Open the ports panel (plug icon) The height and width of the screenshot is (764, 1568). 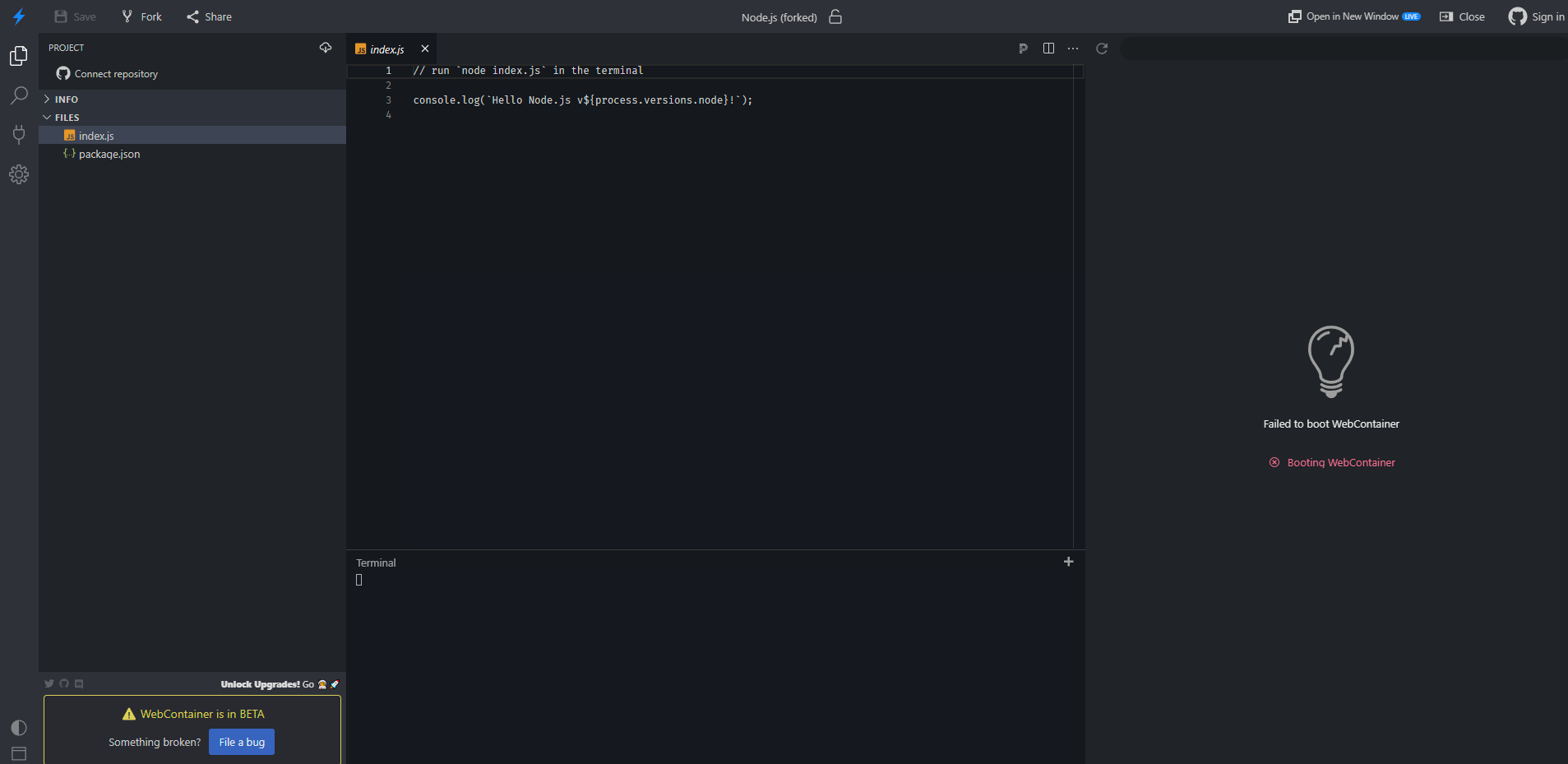click(x=18, y=135)
